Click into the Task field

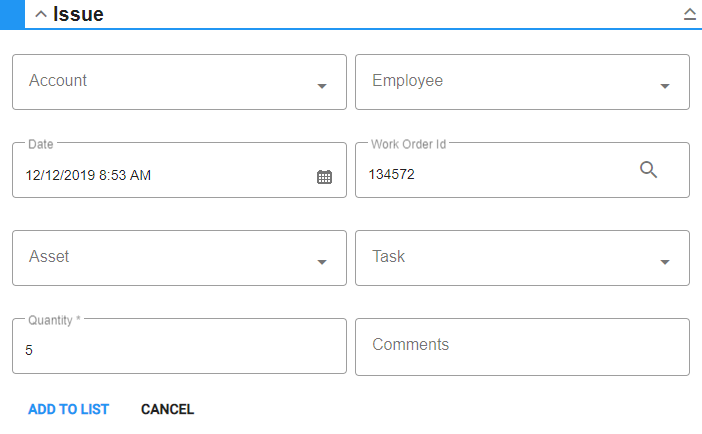pyautogui.click(x=522, y=258)
